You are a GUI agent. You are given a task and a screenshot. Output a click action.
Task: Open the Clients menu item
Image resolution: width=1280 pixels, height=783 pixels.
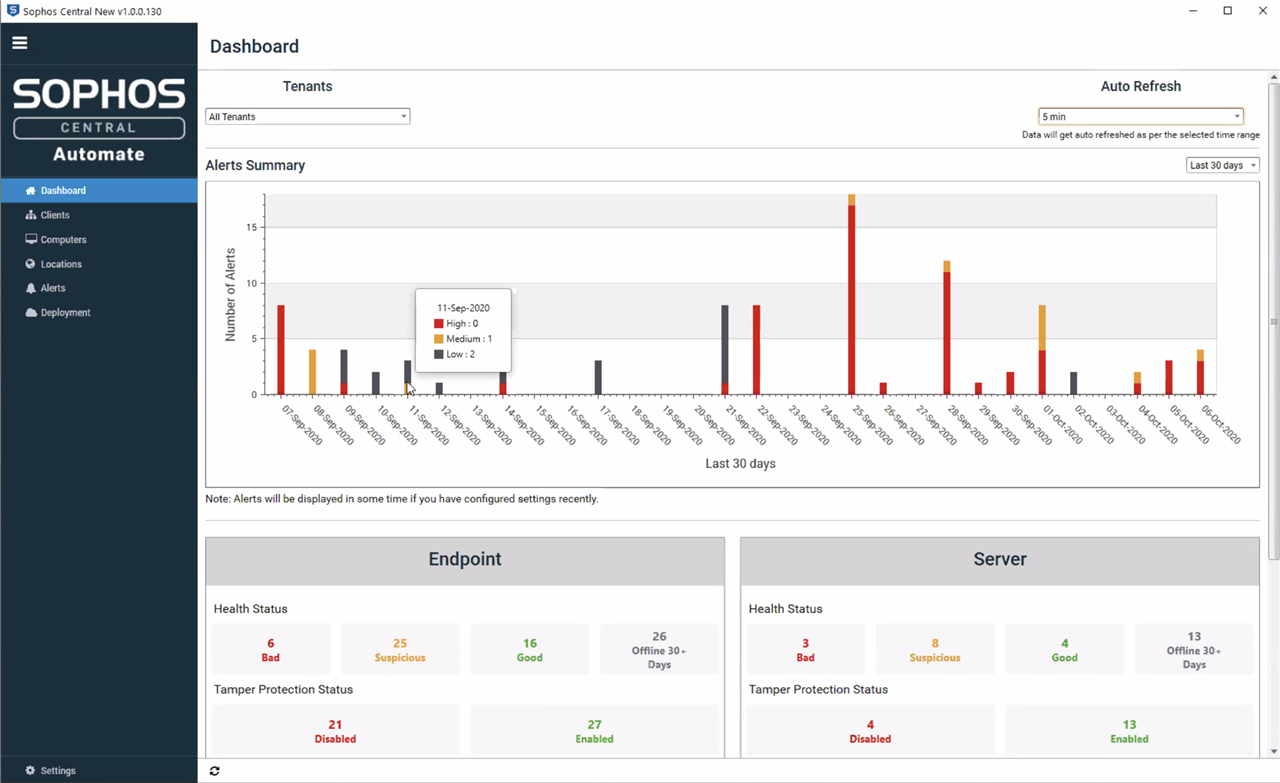point(55,215)
